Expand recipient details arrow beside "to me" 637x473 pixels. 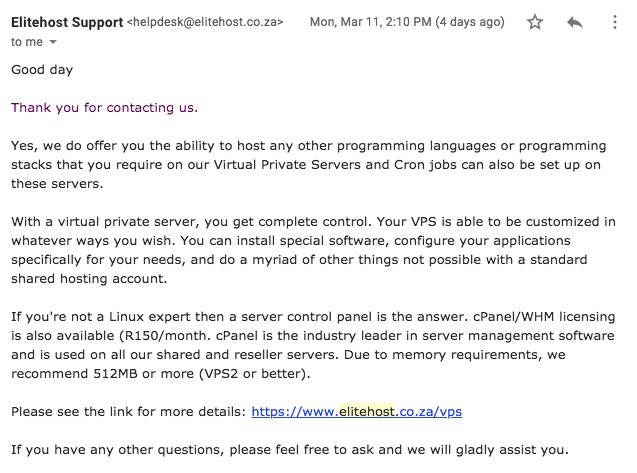coord(53,42)
